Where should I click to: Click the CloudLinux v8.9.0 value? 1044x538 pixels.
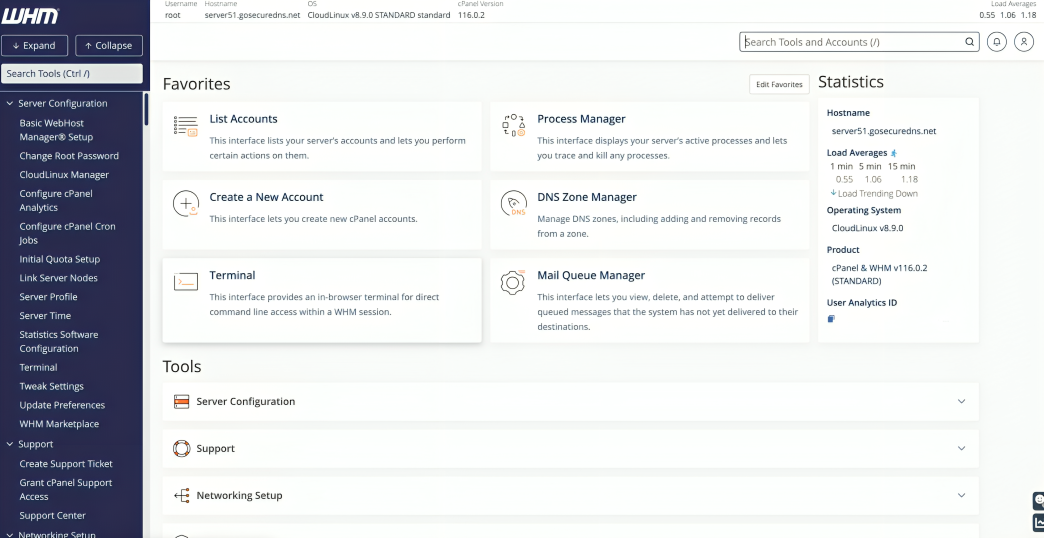coord(868,228)
